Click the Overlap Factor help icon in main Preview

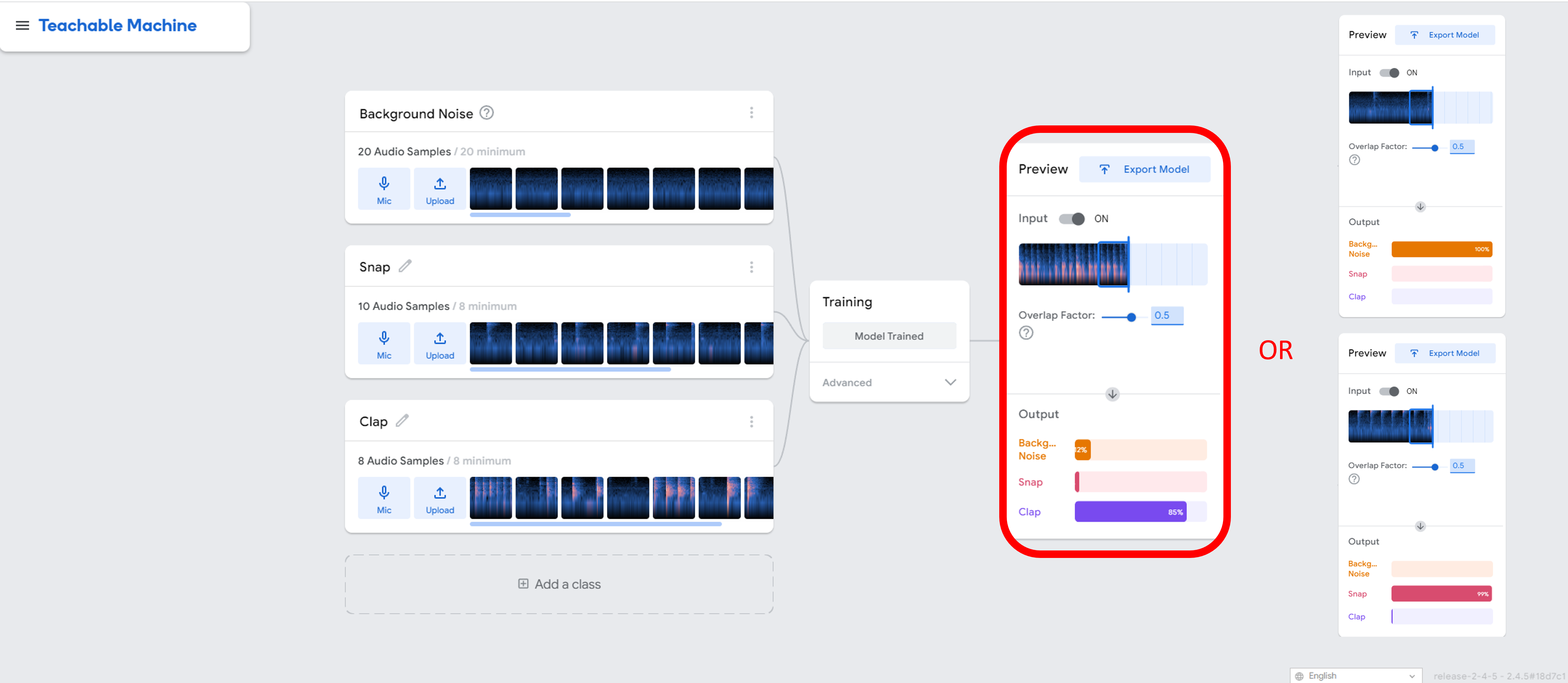tap(1026, 333)
